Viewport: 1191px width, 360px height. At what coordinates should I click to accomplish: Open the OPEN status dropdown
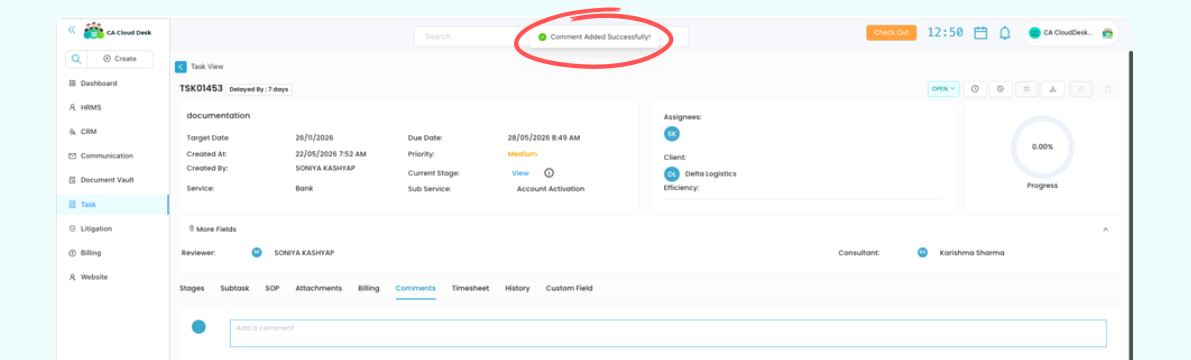click(943, 89)
